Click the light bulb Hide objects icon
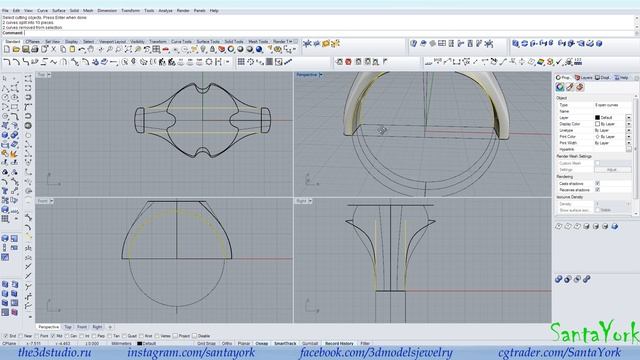Screen dimensions: 640x360 click(203, 49)
